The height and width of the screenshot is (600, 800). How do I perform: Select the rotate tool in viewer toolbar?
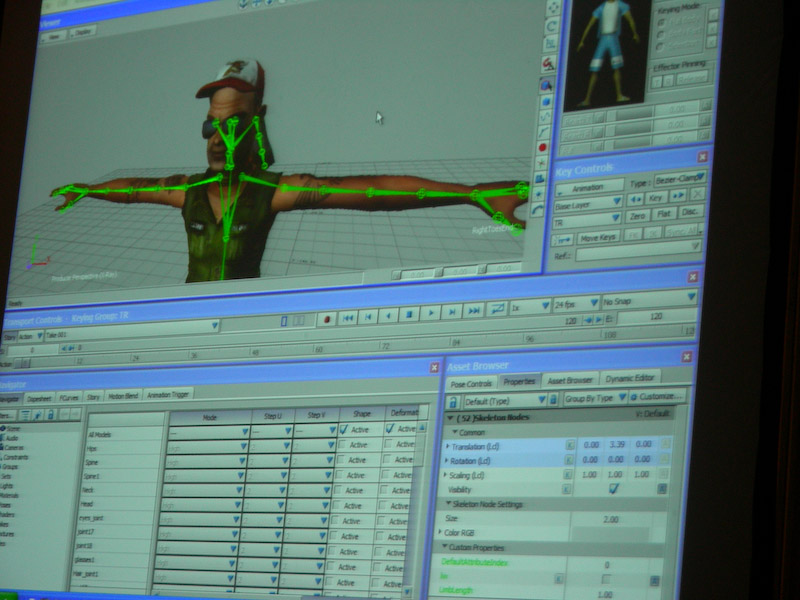click(x=552, y=26)
